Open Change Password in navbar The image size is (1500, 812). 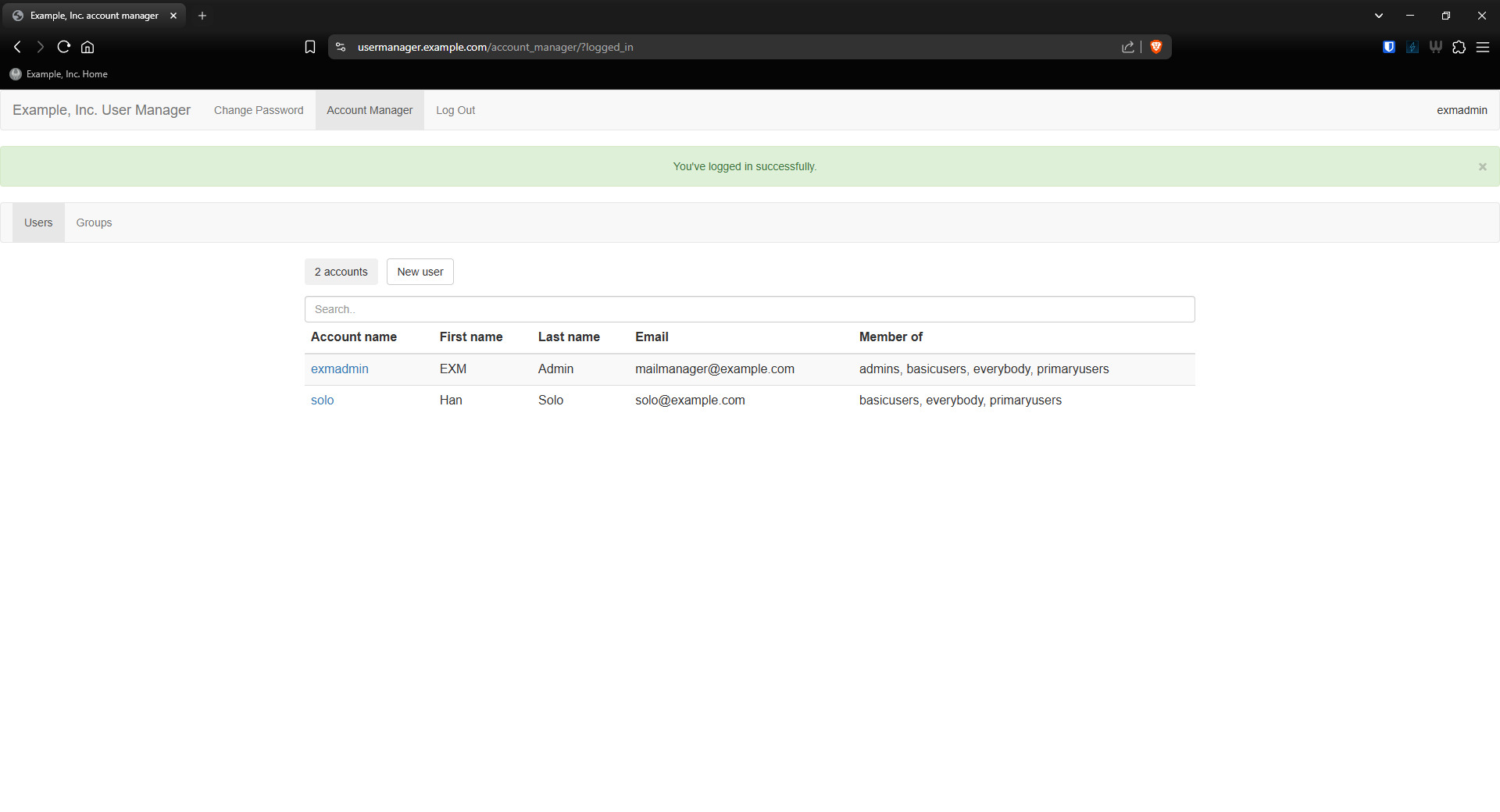tap(259, 110)
